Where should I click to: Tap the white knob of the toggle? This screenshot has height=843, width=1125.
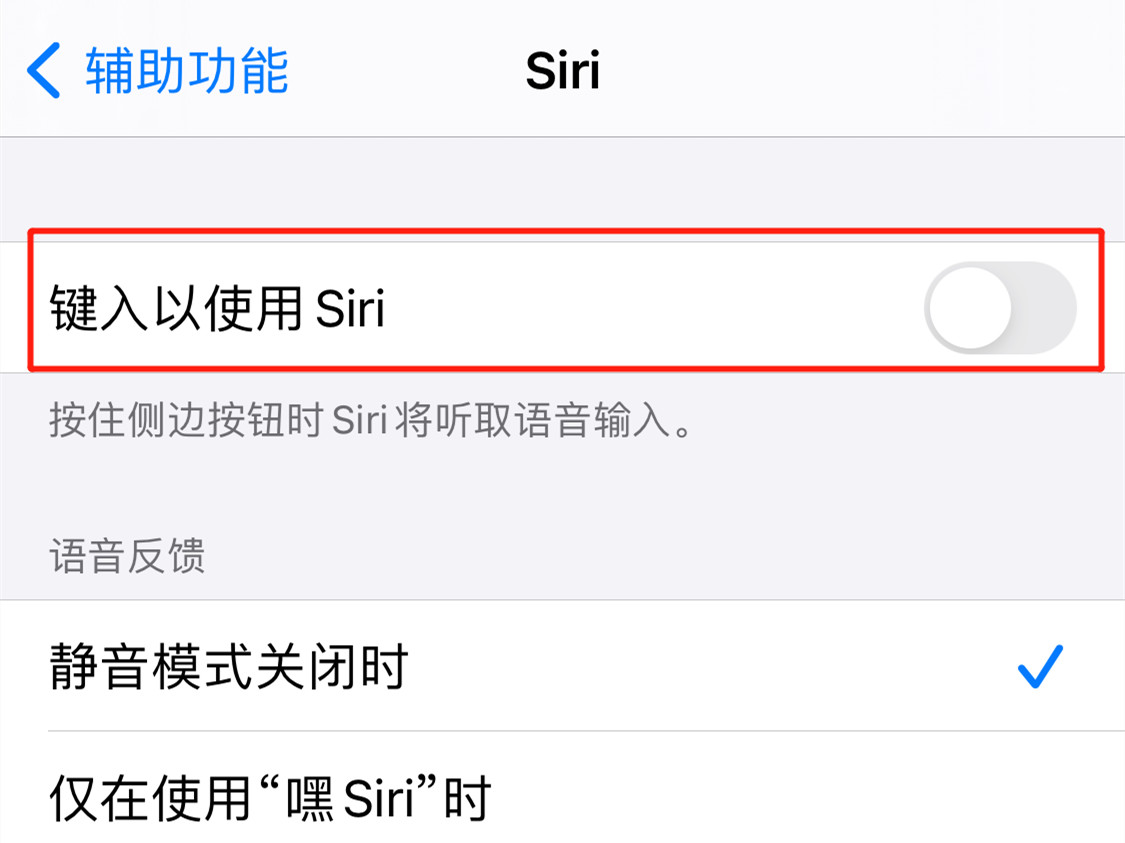[970, 308]
